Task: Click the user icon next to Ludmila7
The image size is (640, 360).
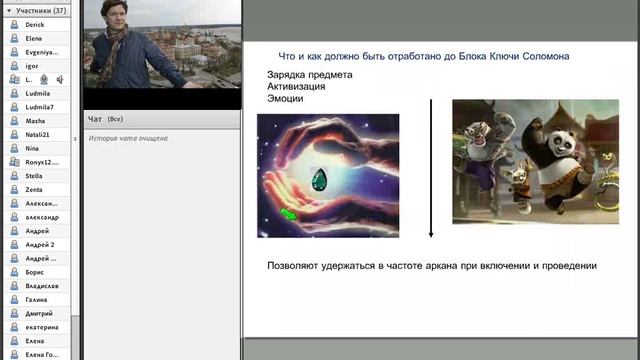Action: (x=14, y=107)
